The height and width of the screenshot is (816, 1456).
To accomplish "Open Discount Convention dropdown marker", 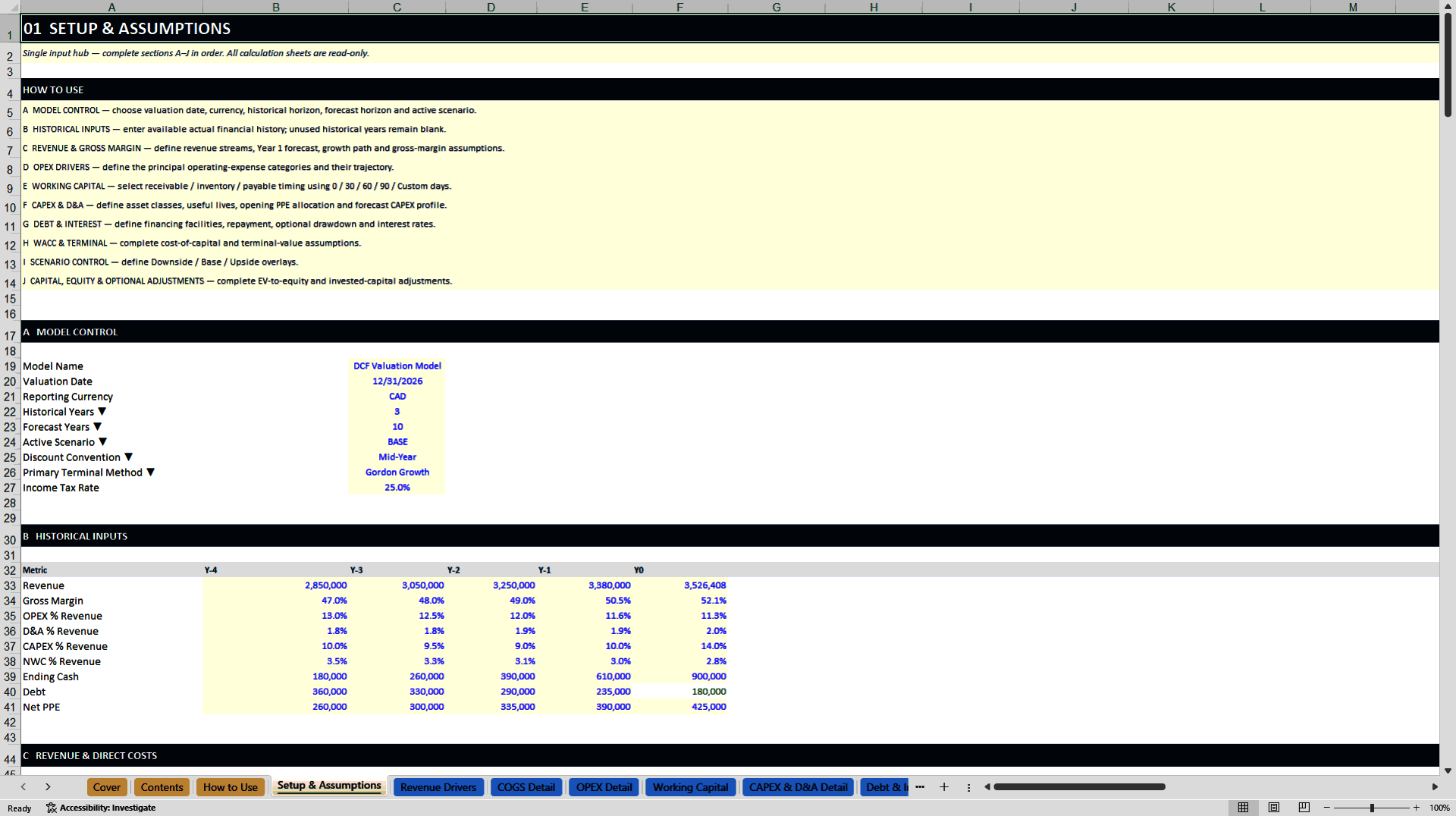I will pyautogui.click(x=129, y=457).
